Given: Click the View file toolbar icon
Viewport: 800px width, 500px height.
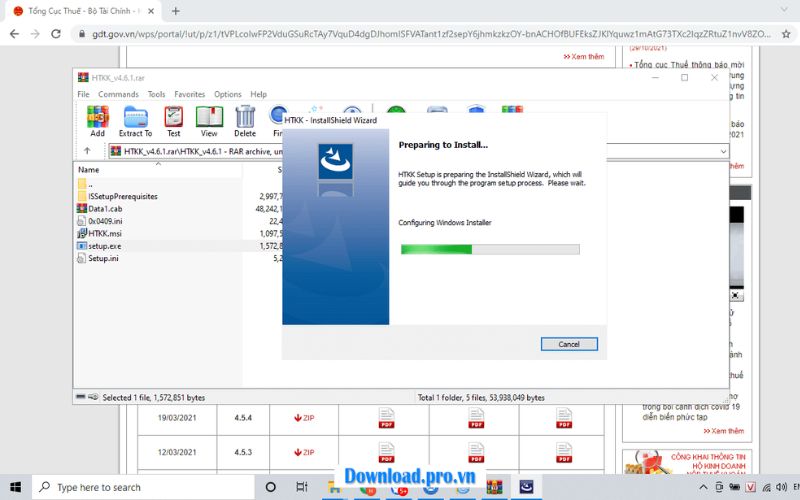Looking at the screenshot, I should [209, 120].
